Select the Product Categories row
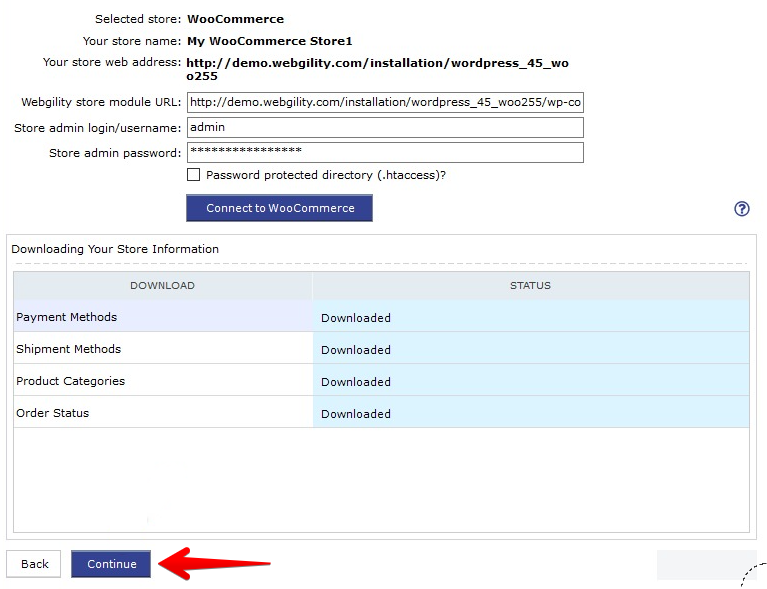767x589 pixels. tap(382, 380)
